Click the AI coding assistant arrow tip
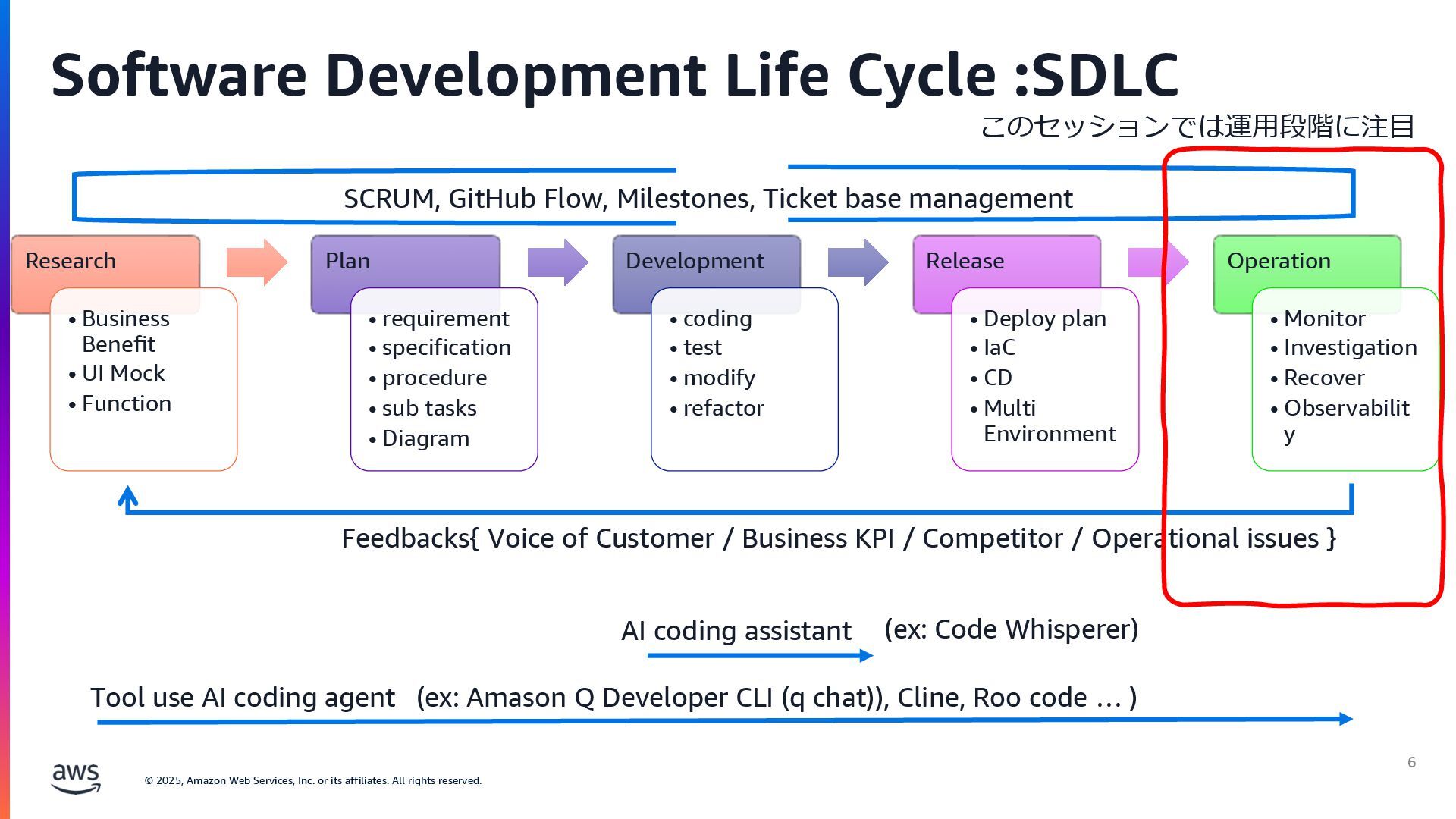1456x819 pixels. [865, 655]
